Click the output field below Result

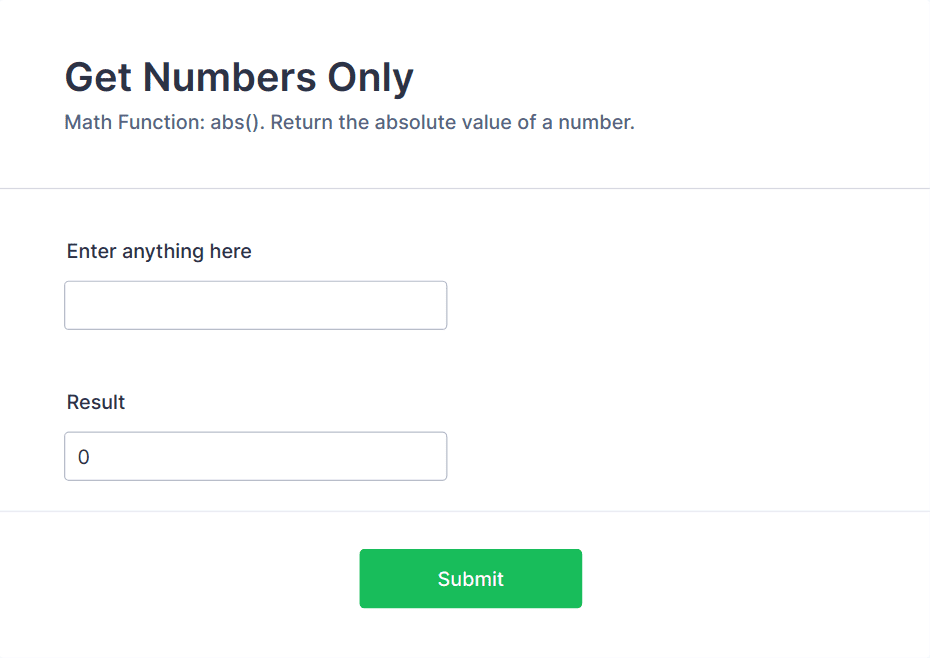pos(255,456)
